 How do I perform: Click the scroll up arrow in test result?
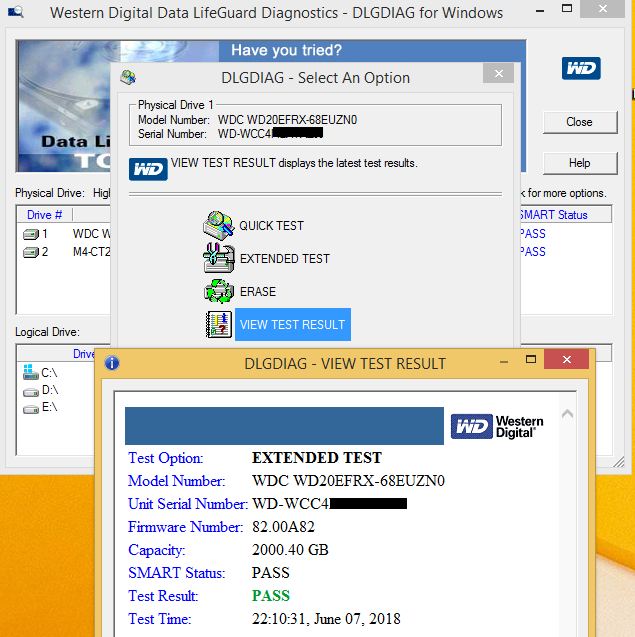pos(567,414)
